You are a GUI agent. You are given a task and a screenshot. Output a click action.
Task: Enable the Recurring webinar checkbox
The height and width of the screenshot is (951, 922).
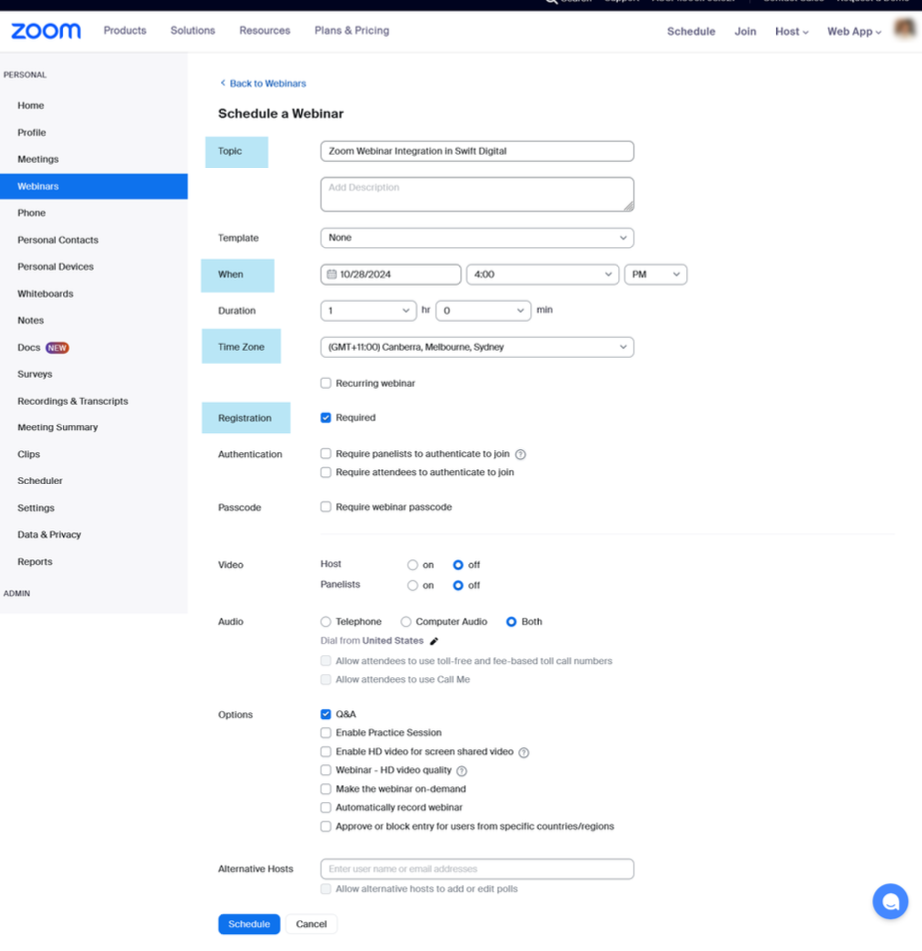(326, 383)
